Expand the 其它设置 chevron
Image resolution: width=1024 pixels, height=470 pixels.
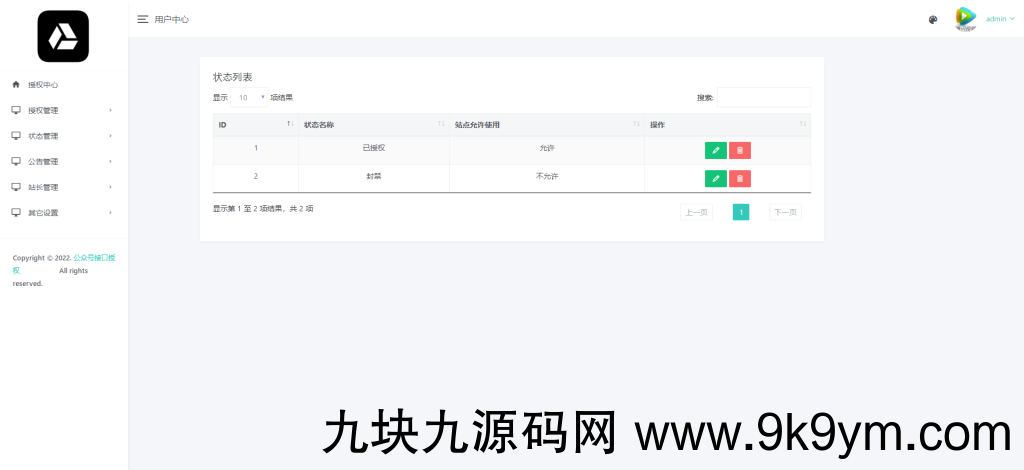click(x=110, y=213)
